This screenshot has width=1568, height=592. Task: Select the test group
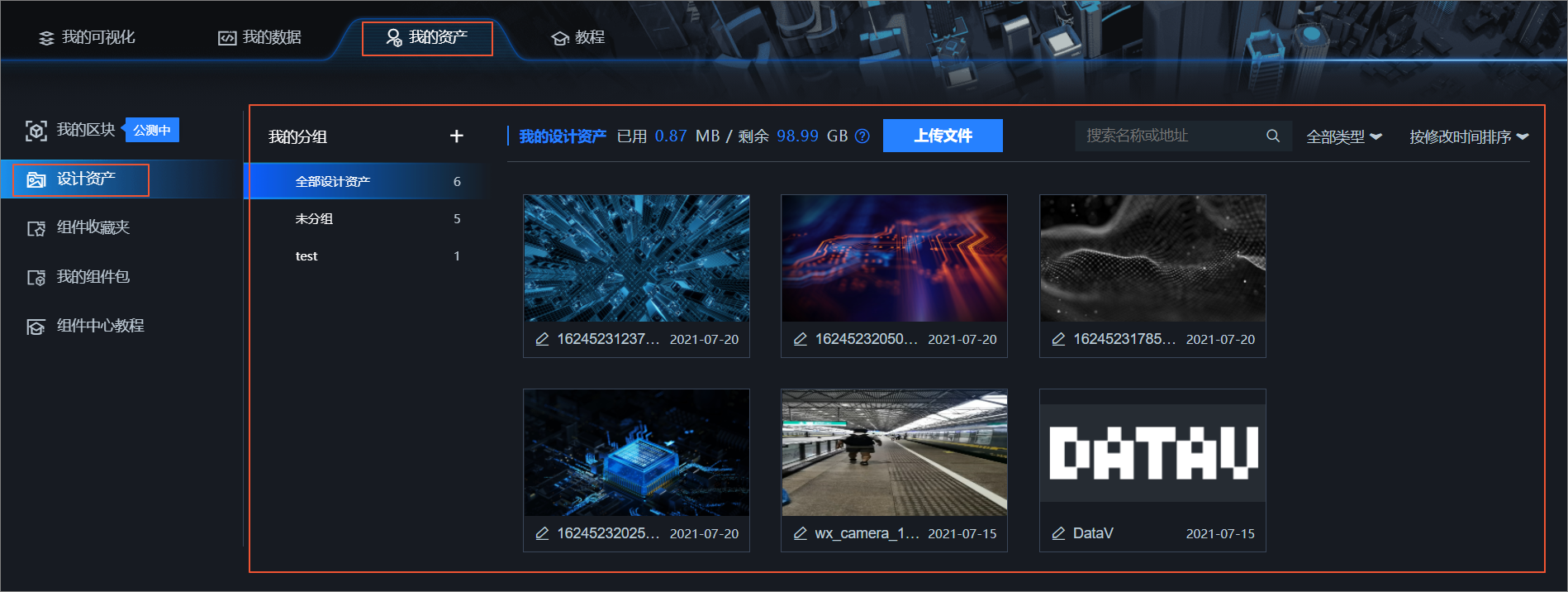point(363,255)
